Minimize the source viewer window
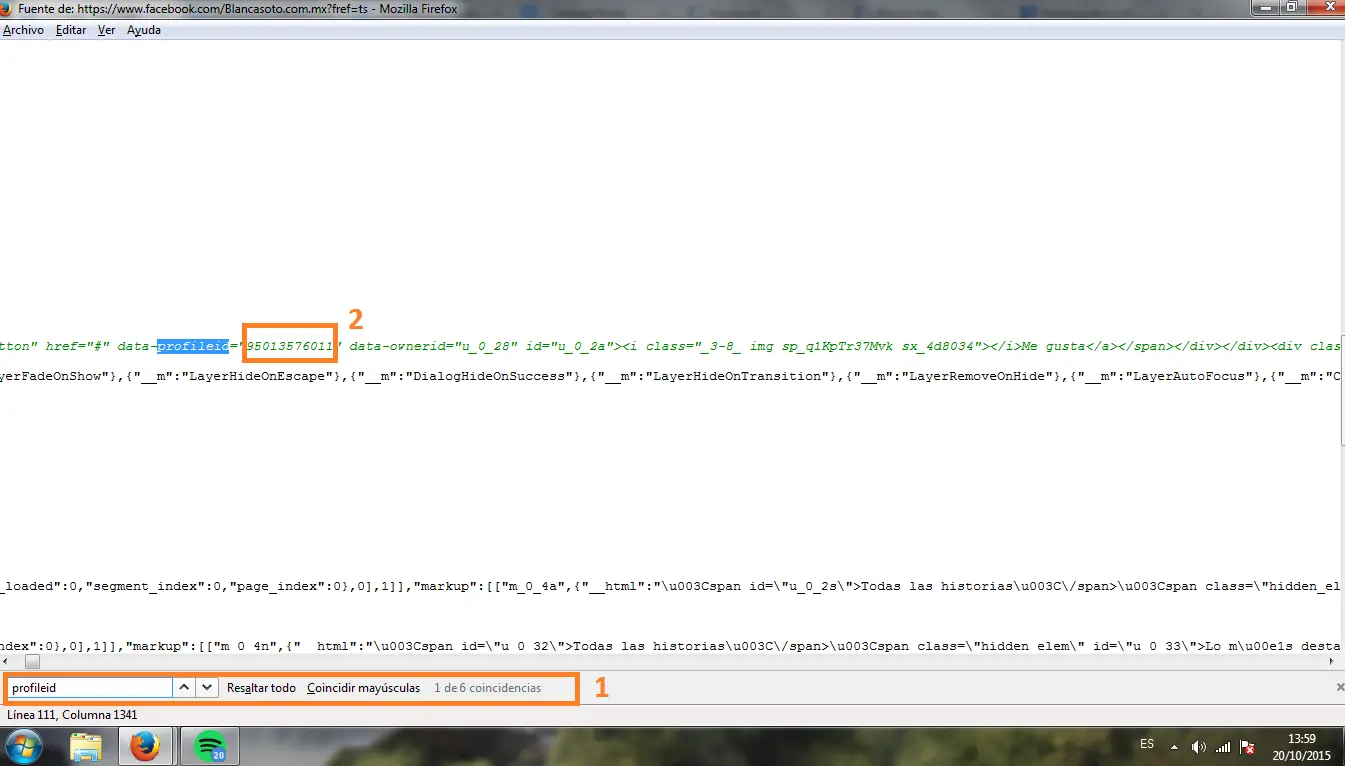The width and height of the screenshot is (1345, 766). (1263, 7)
